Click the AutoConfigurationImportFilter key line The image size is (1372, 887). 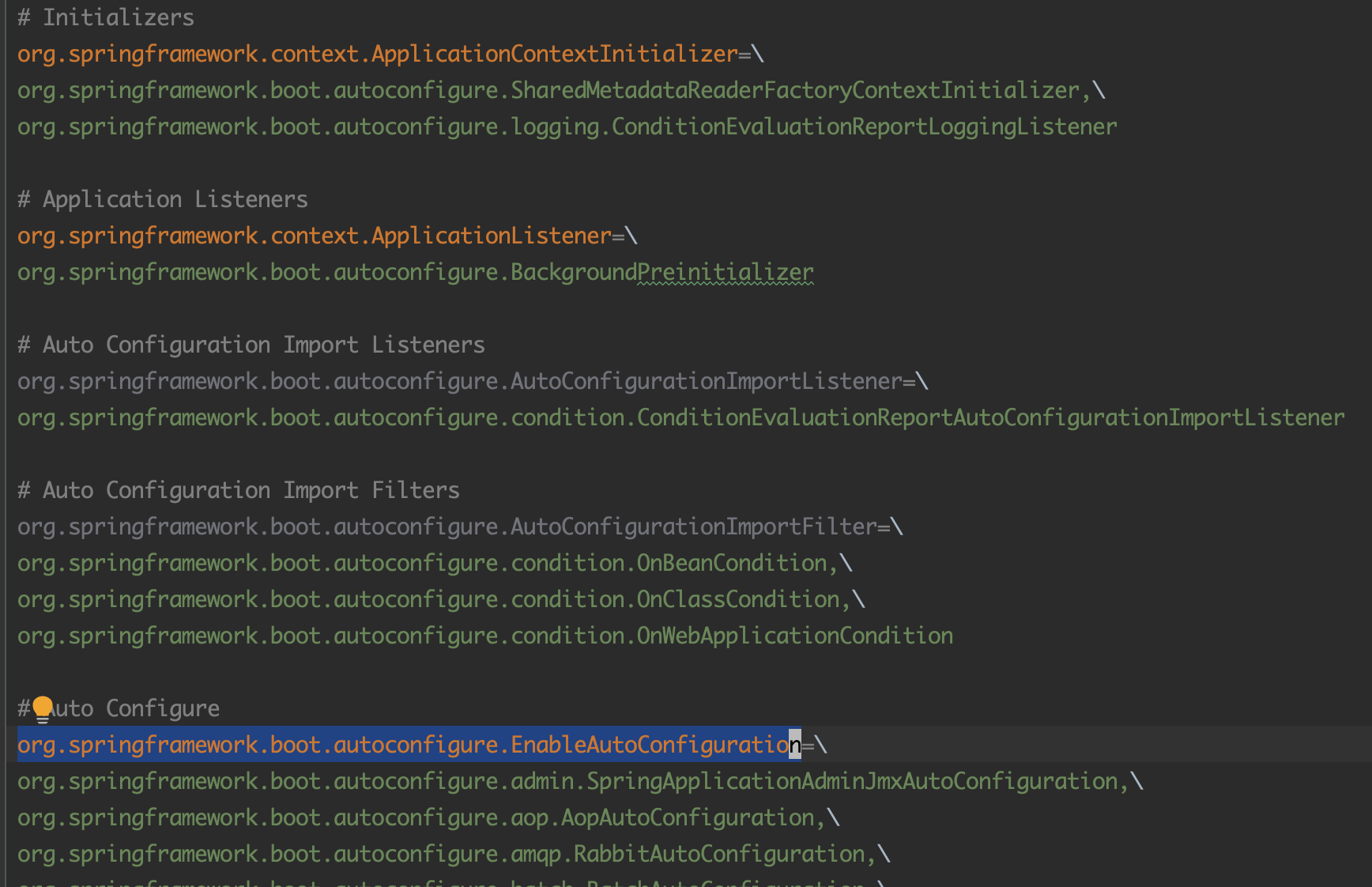pyautogui.click(x=460, y=527)
